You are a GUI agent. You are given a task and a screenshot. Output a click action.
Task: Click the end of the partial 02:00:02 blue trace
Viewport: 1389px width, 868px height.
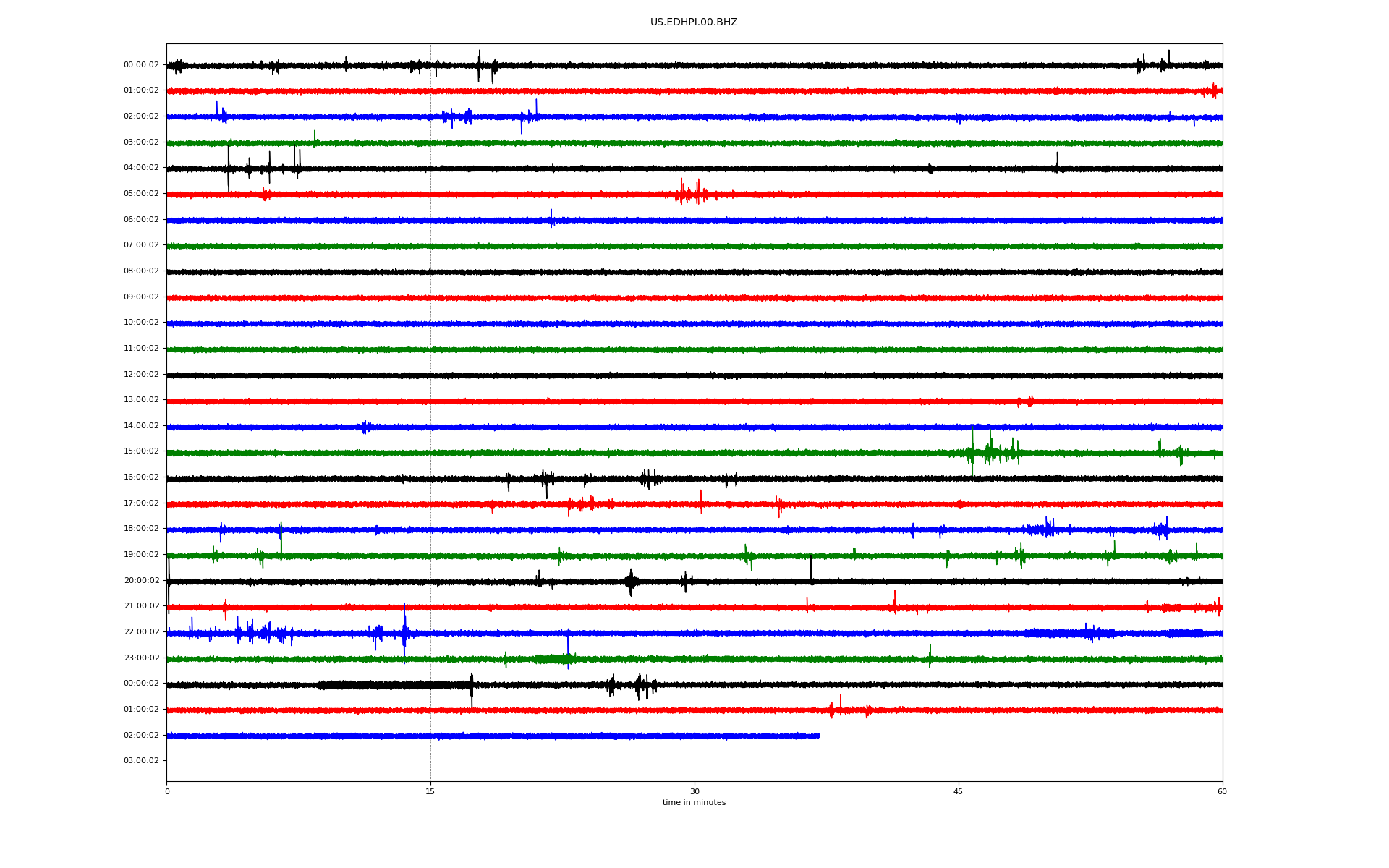pyautogui.click(x=818, y=736)
